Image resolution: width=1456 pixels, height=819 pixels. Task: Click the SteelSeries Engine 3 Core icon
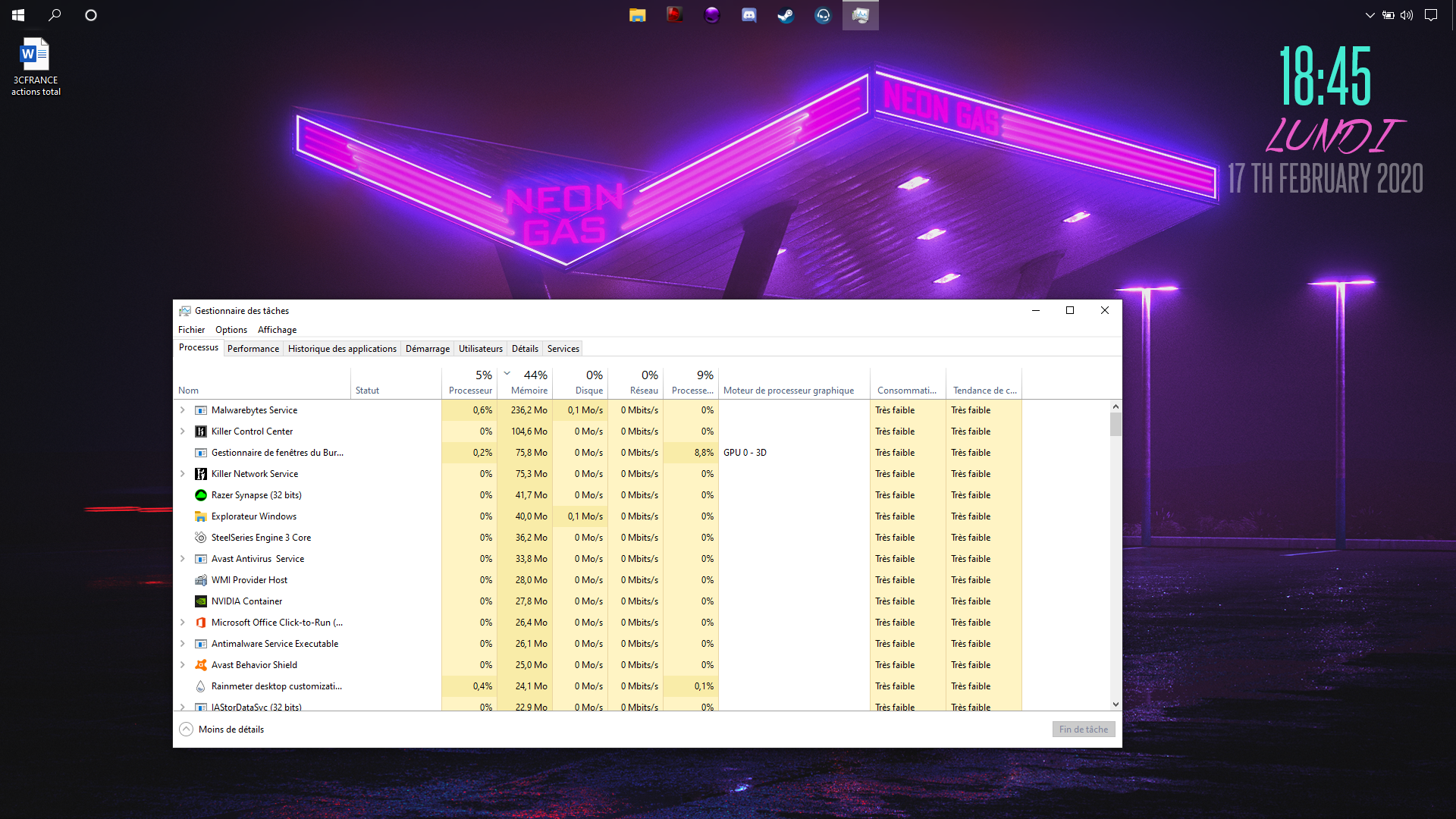201,538
